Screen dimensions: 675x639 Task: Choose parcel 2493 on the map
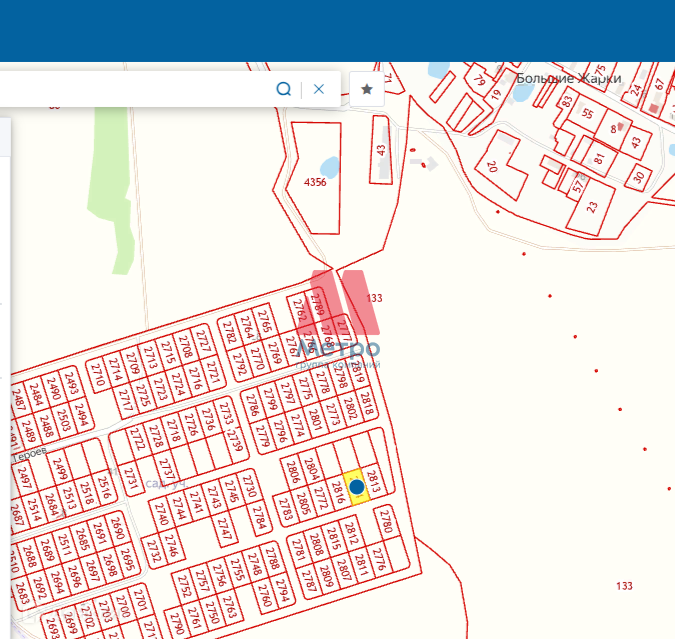71,383
